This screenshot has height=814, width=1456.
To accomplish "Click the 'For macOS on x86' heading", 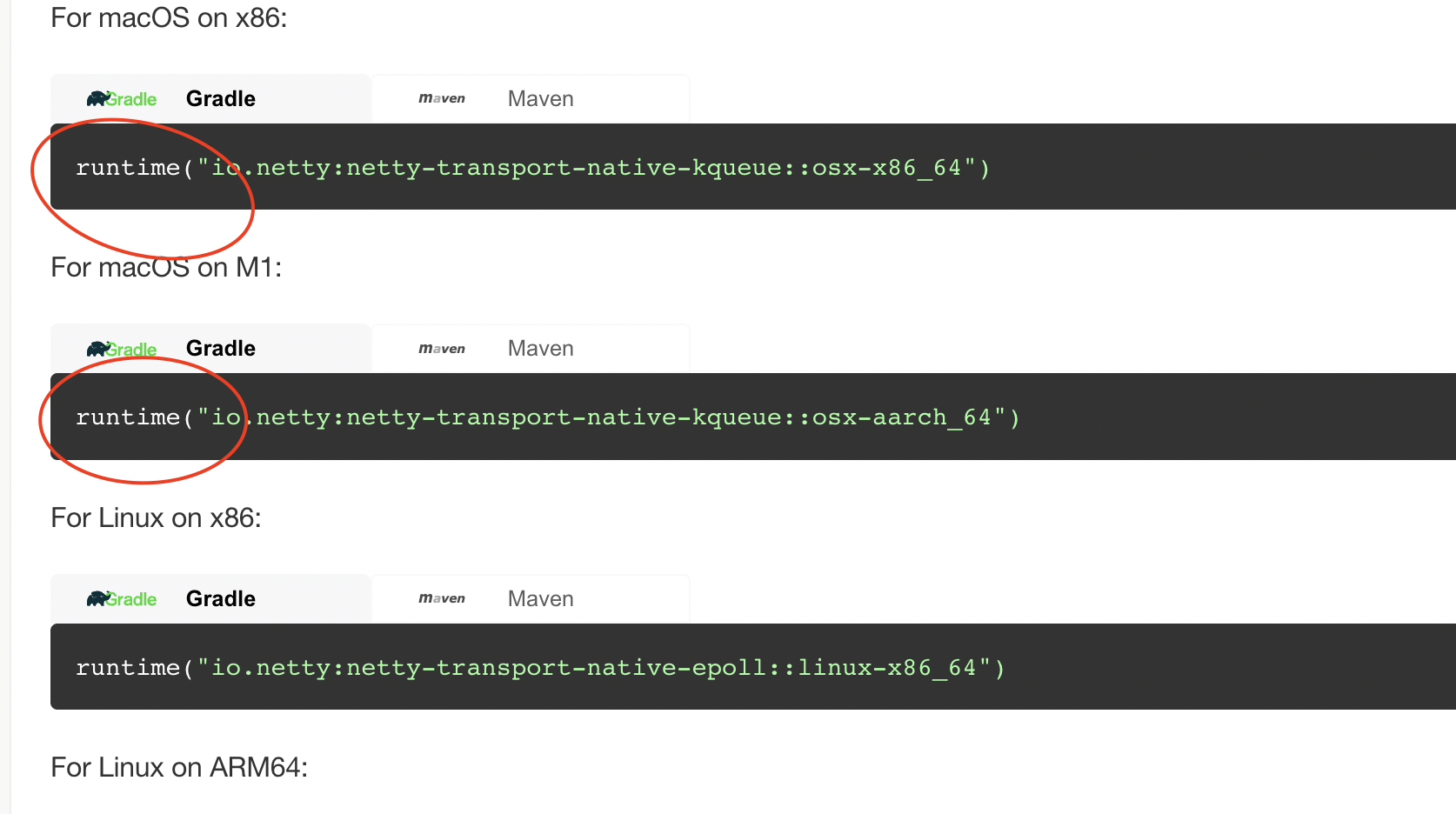I will click(x=169, y=17).
